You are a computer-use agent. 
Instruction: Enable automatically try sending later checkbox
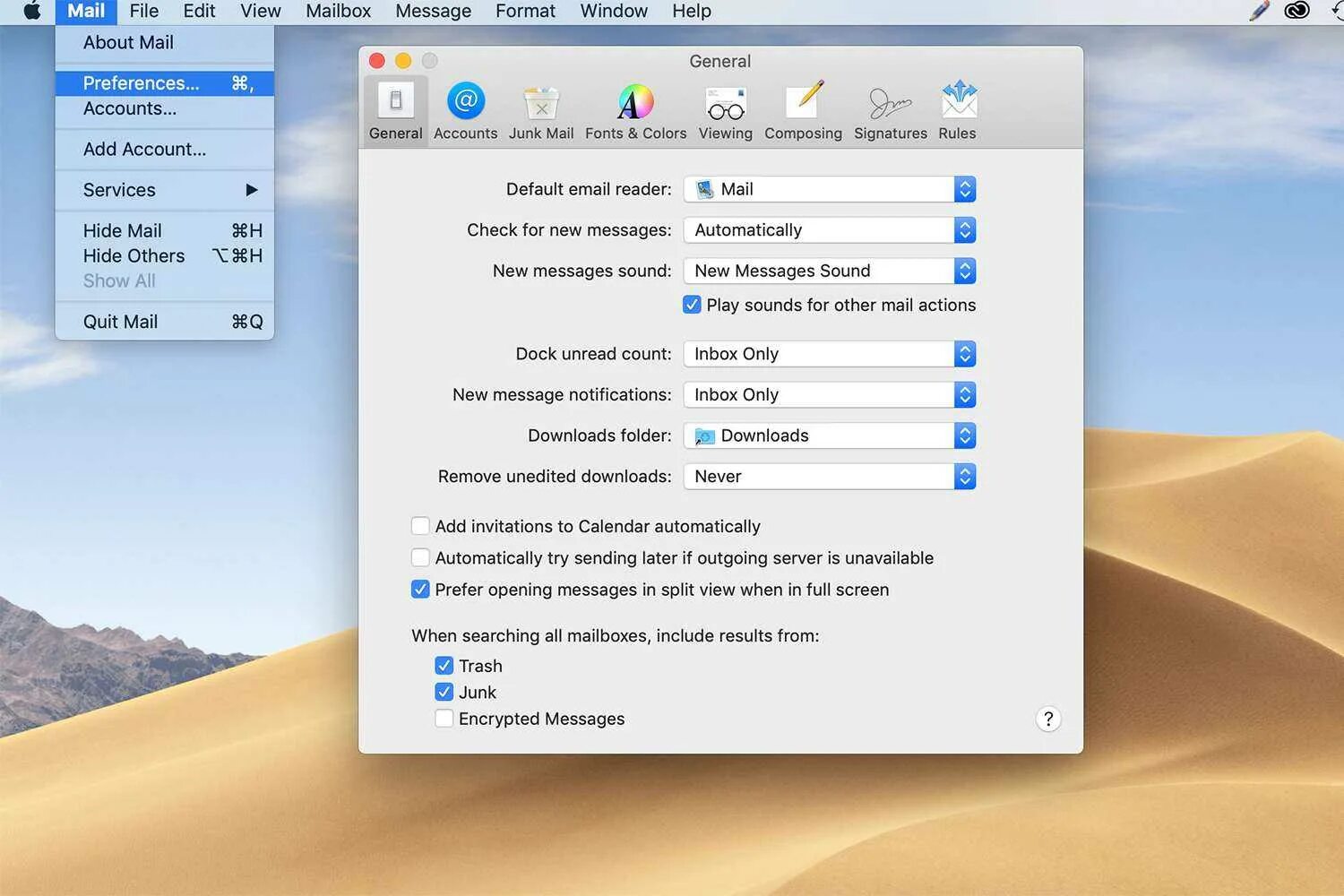420,557
